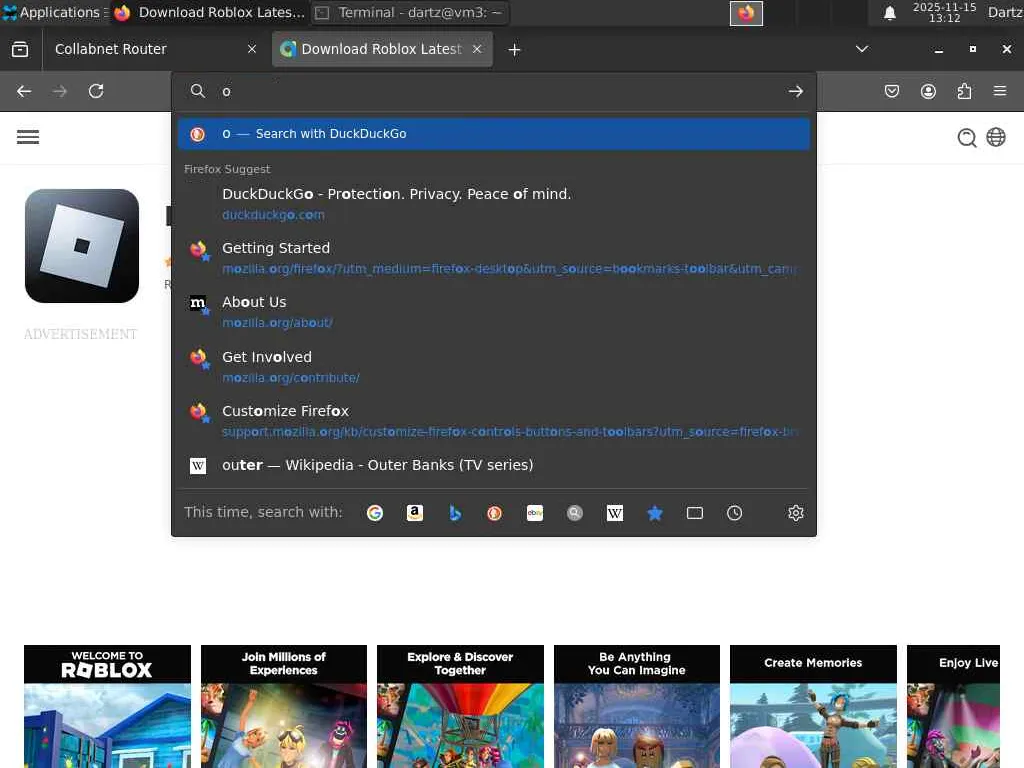1024x768 pixels.
Task: Click the Go arrow in address bar
Action: coord(795,91)
